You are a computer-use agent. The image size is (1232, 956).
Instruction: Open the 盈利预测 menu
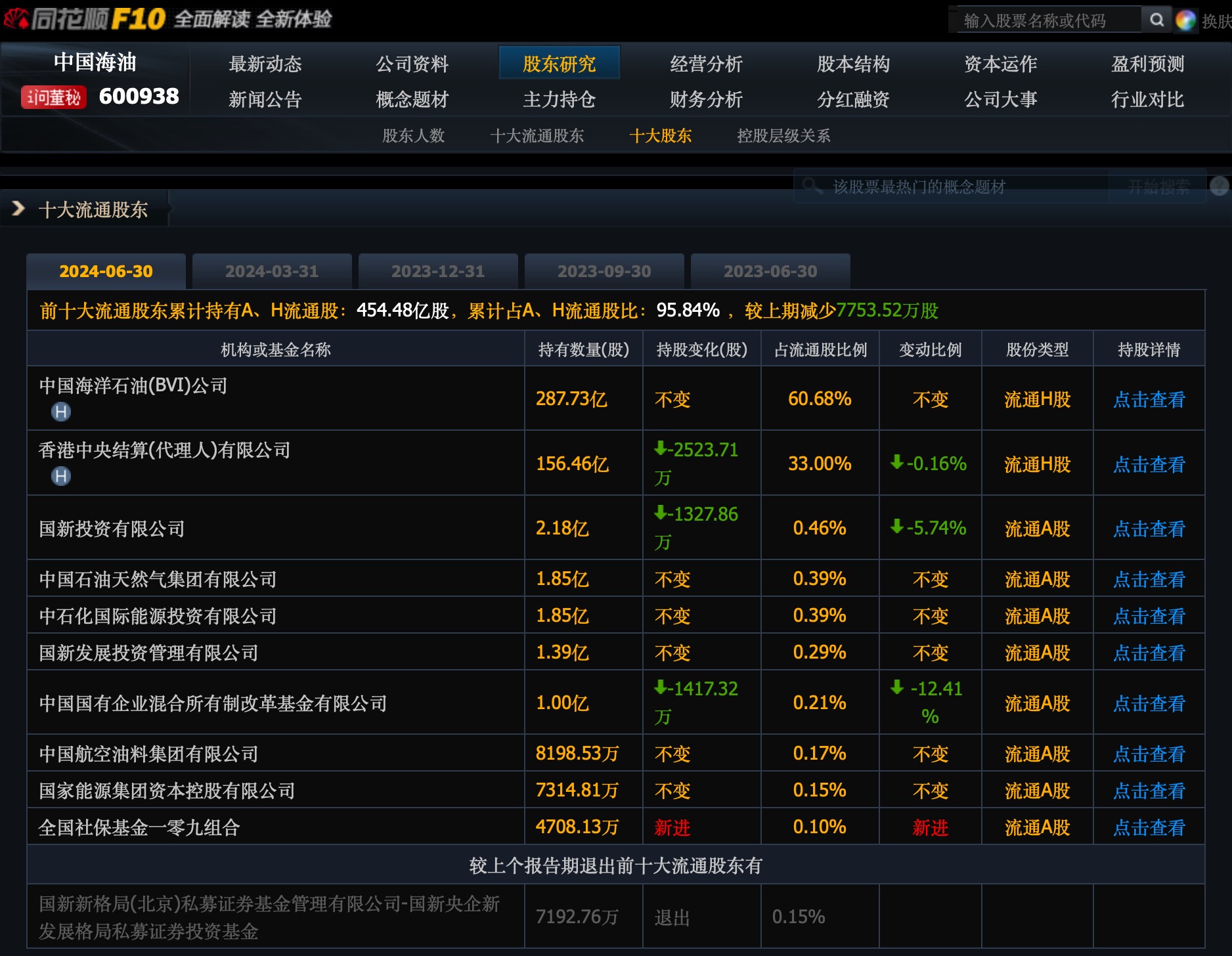[x=1148, y=64]
